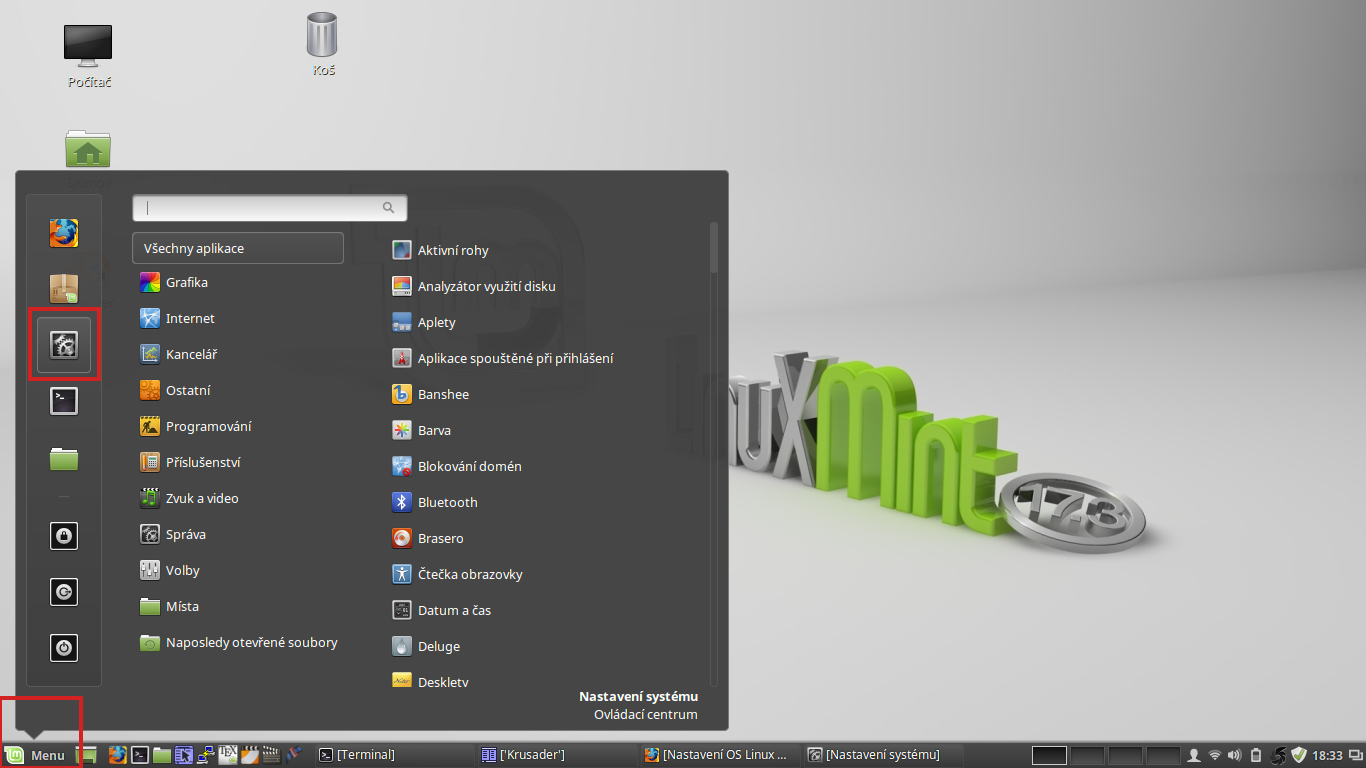1366x768 pixels.
Task: Open the green home folder on the desktop
Action: tap(88, 148)
